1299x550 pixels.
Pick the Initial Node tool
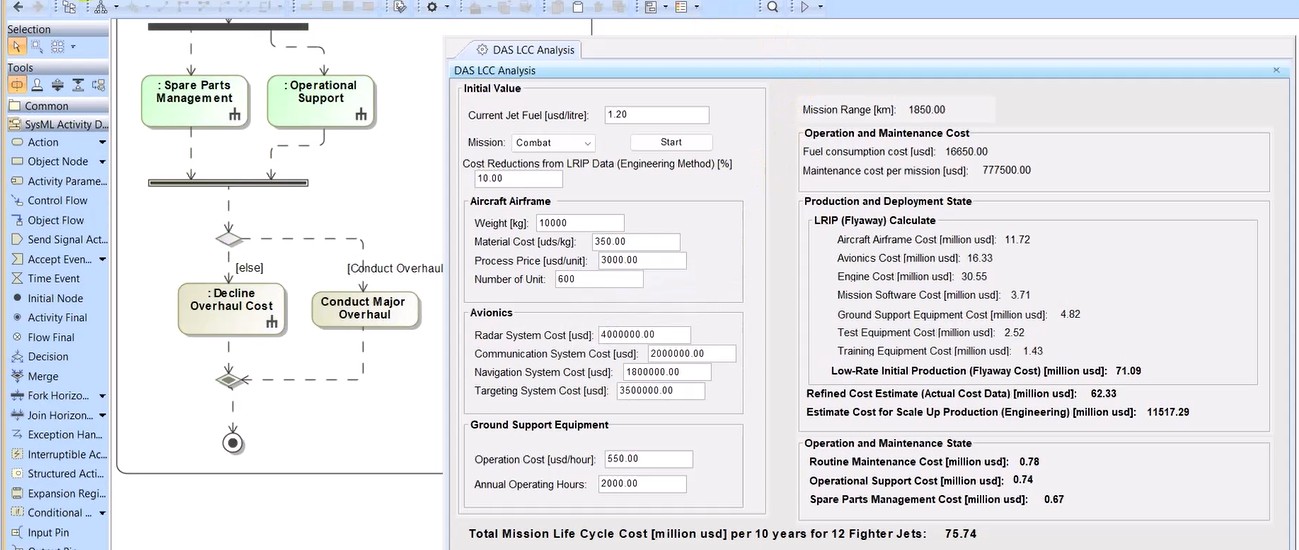(x=55, y=298)
